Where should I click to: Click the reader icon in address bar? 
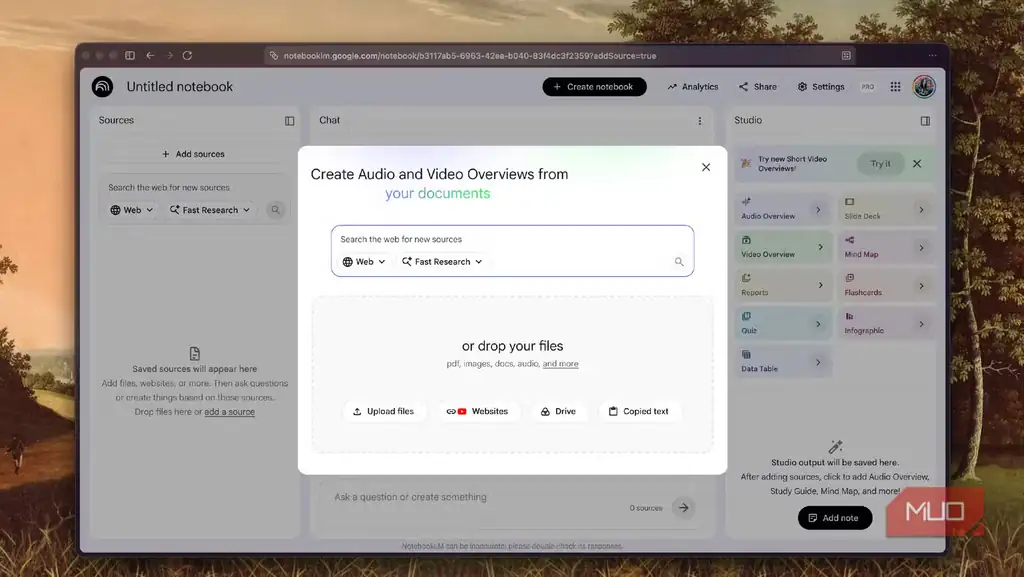[x=846, y=55]
